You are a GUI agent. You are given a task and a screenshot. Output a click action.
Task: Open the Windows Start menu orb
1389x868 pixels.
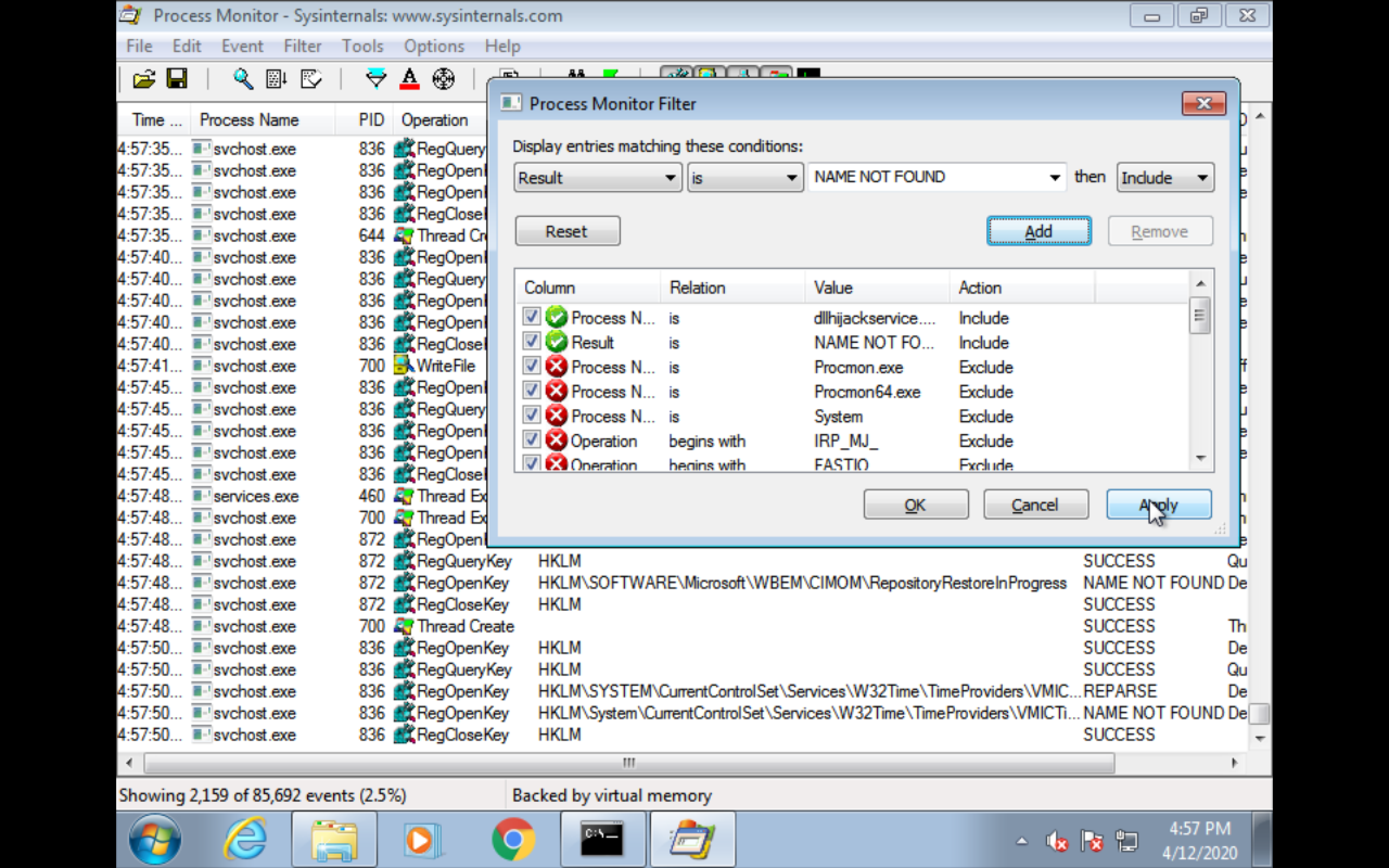pyautogui.click(x=156, y=839)
